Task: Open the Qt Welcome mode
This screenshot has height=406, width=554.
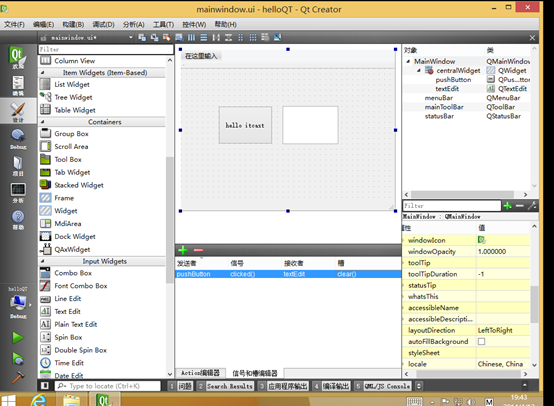Action: (x=18, y=58)
